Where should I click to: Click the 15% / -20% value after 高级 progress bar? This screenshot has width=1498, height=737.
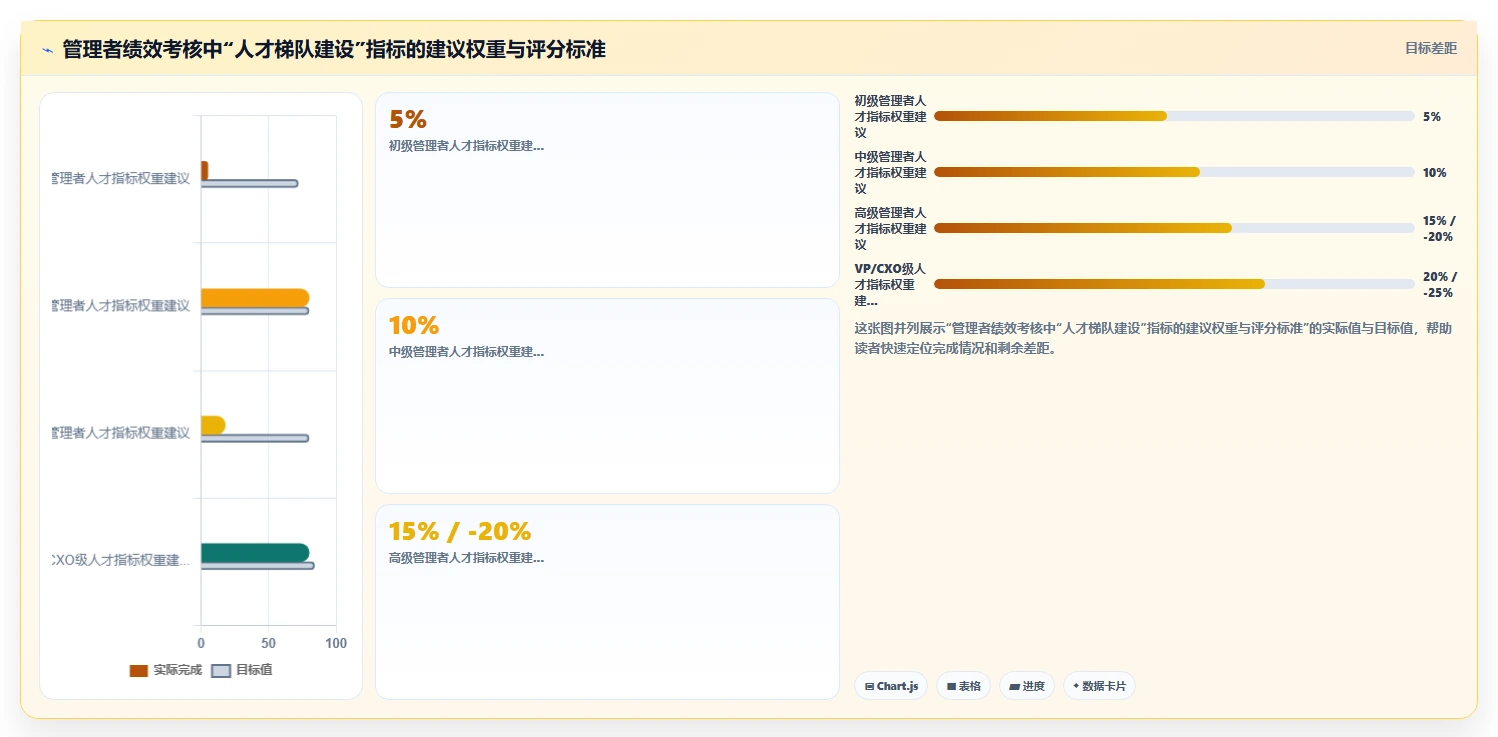click(1440, 229)
